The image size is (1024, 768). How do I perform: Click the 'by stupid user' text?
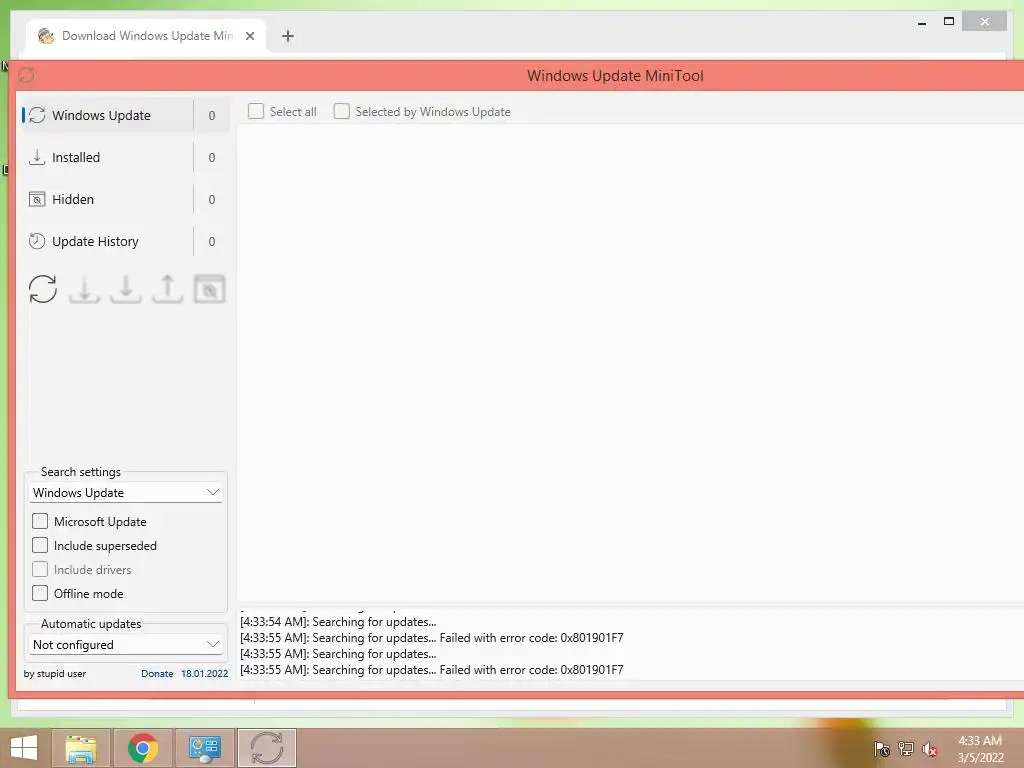pos(55,673)
